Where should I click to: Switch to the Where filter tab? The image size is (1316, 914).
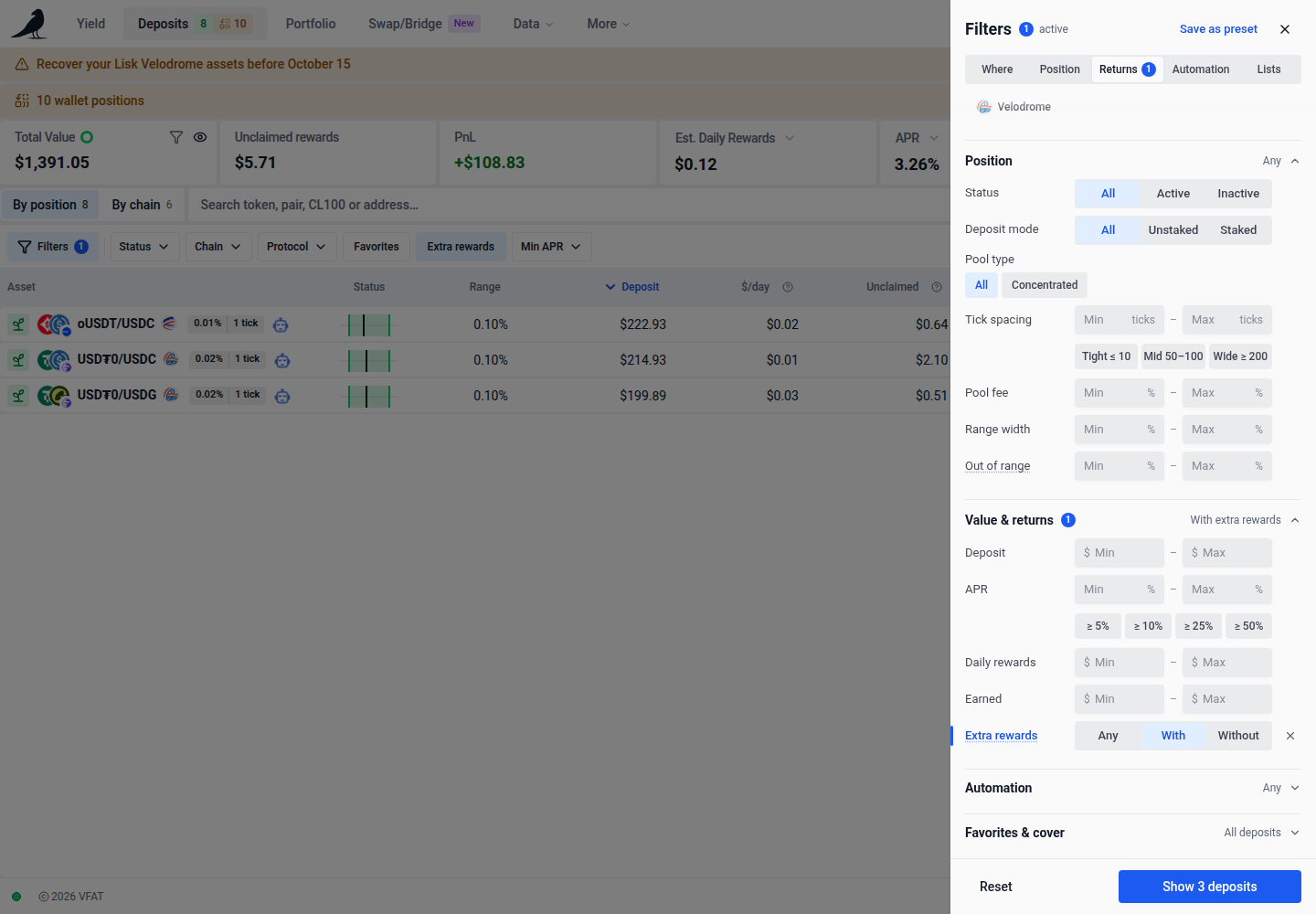tap(997, 69)
